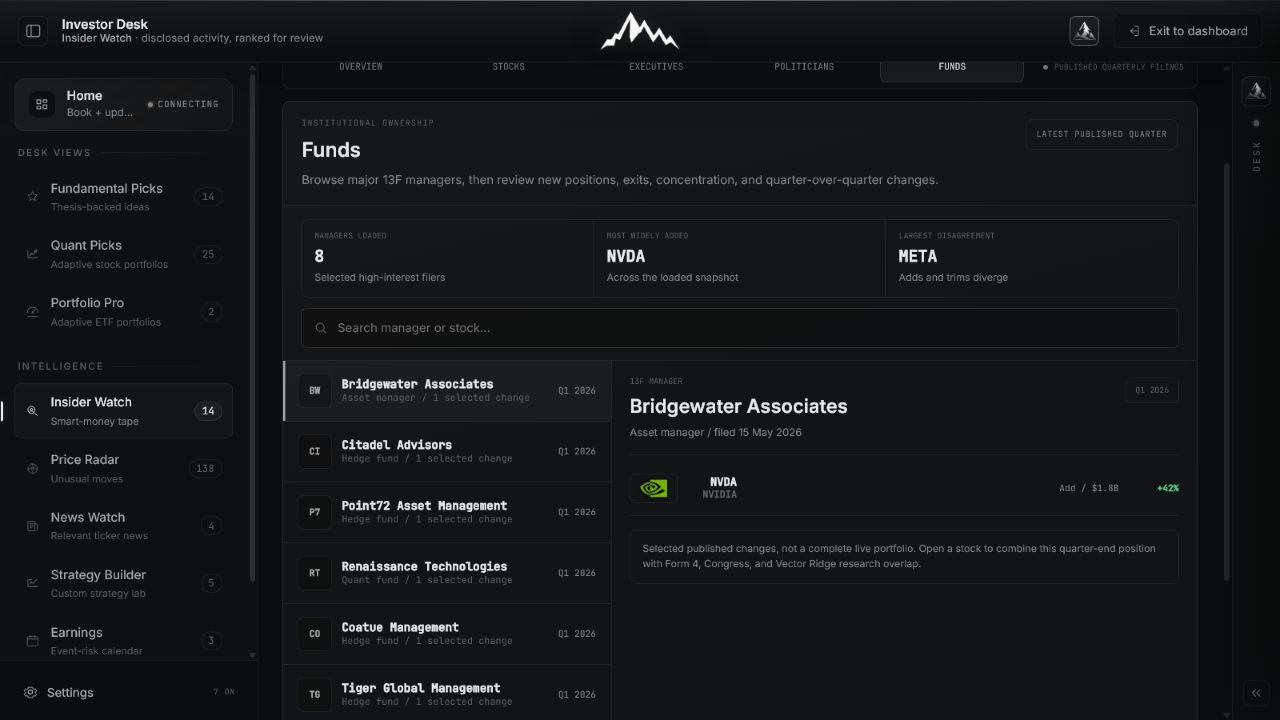The image size is (1280, 720).
Task: Open the profile avatar beside Exit to dashboard
Action: tap(1084, 31)
